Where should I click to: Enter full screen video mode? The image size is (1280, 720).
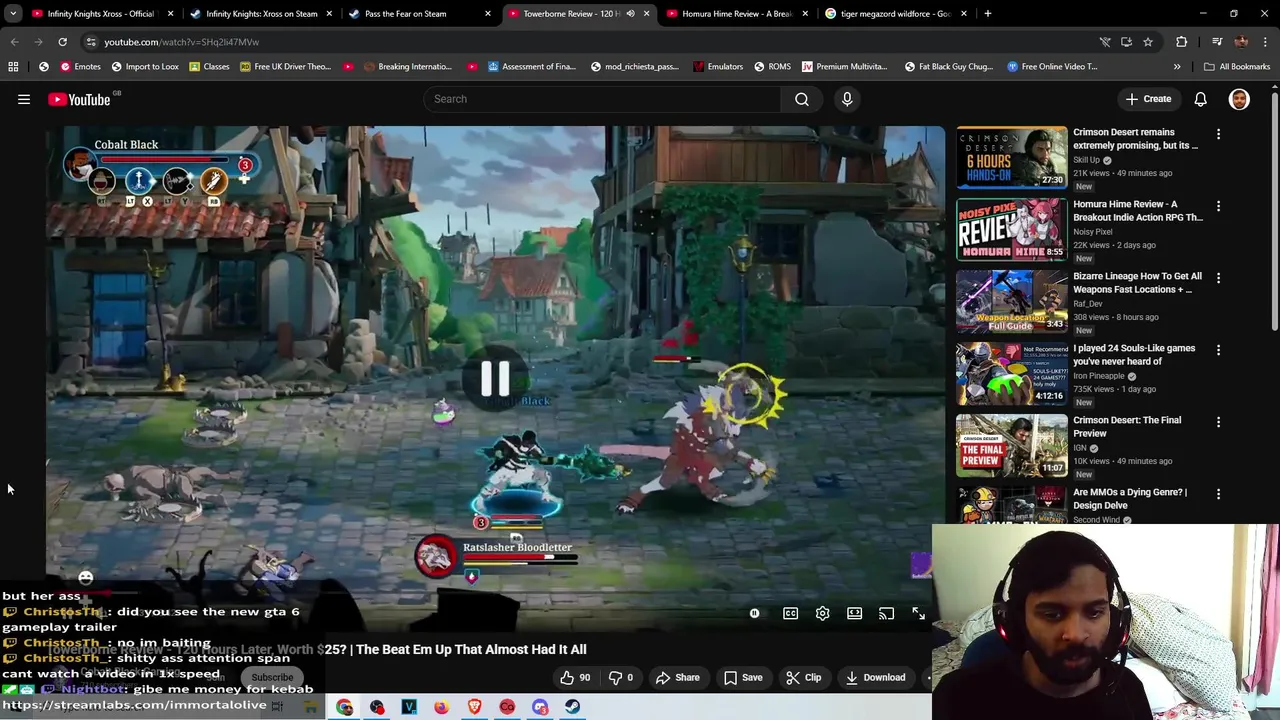click(918, 613)
